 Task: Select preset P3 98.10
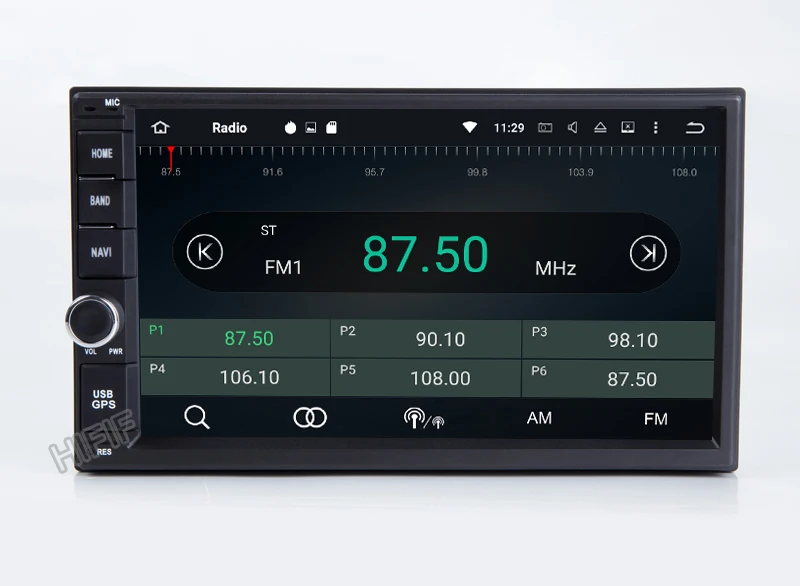tap(618, 340)
